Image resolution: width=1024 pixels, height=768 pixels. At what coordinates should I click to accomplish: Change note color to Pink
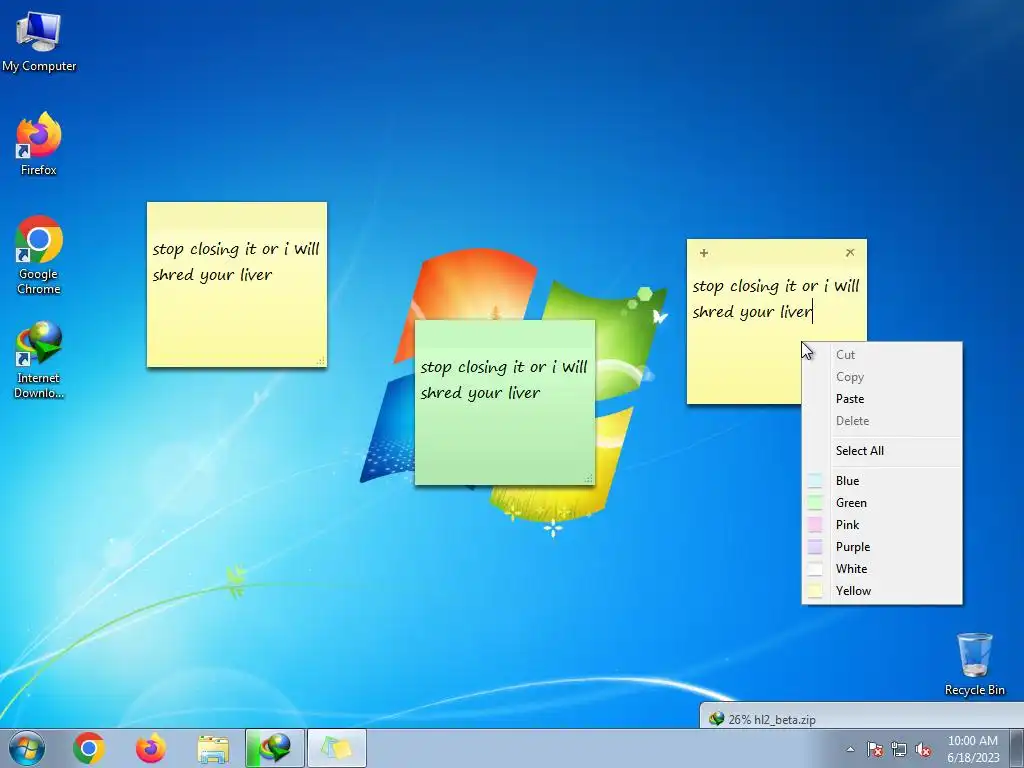tap(882, 525)
